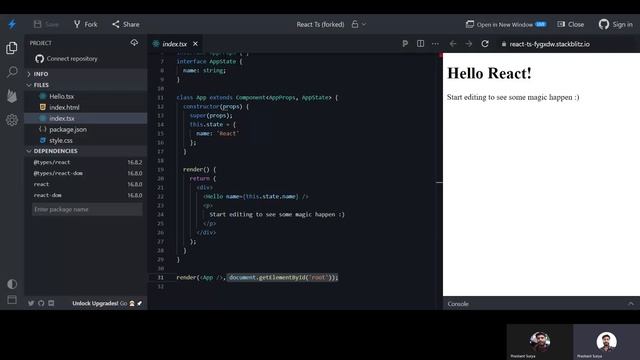Screen dimensions: 640x360
Task: Click the third footer icon beside GitHub
Action: (x=51, y=303)
